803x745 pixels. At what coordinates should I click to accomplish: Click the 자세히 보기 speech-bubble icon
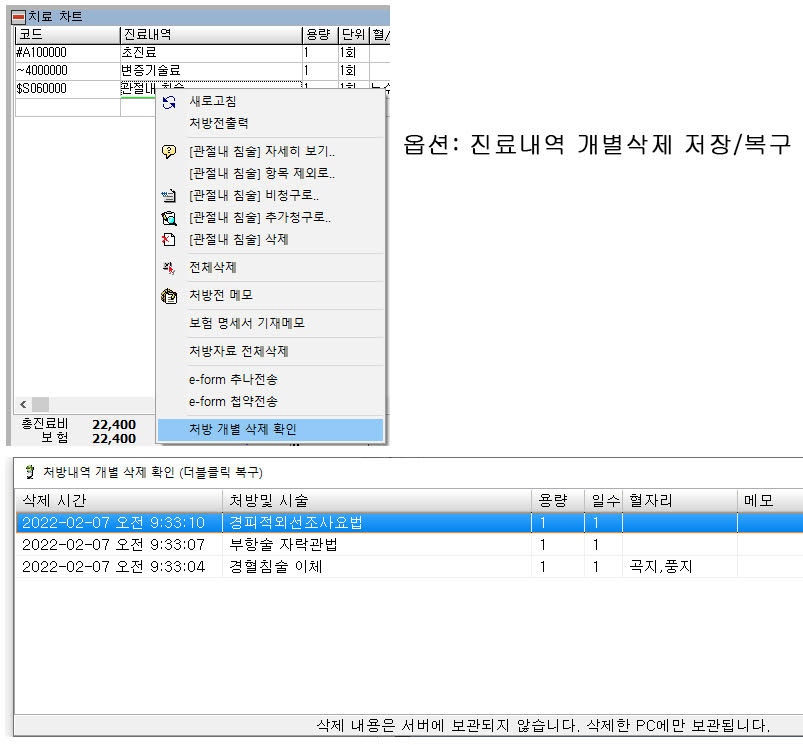[x=169, y=152]
